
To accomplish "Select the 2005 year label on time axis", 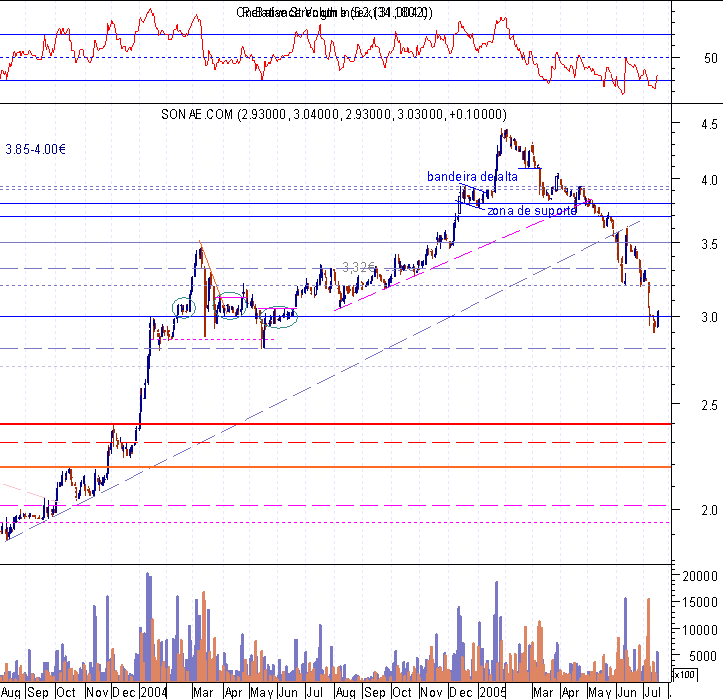I will click(x=492, y=692).
